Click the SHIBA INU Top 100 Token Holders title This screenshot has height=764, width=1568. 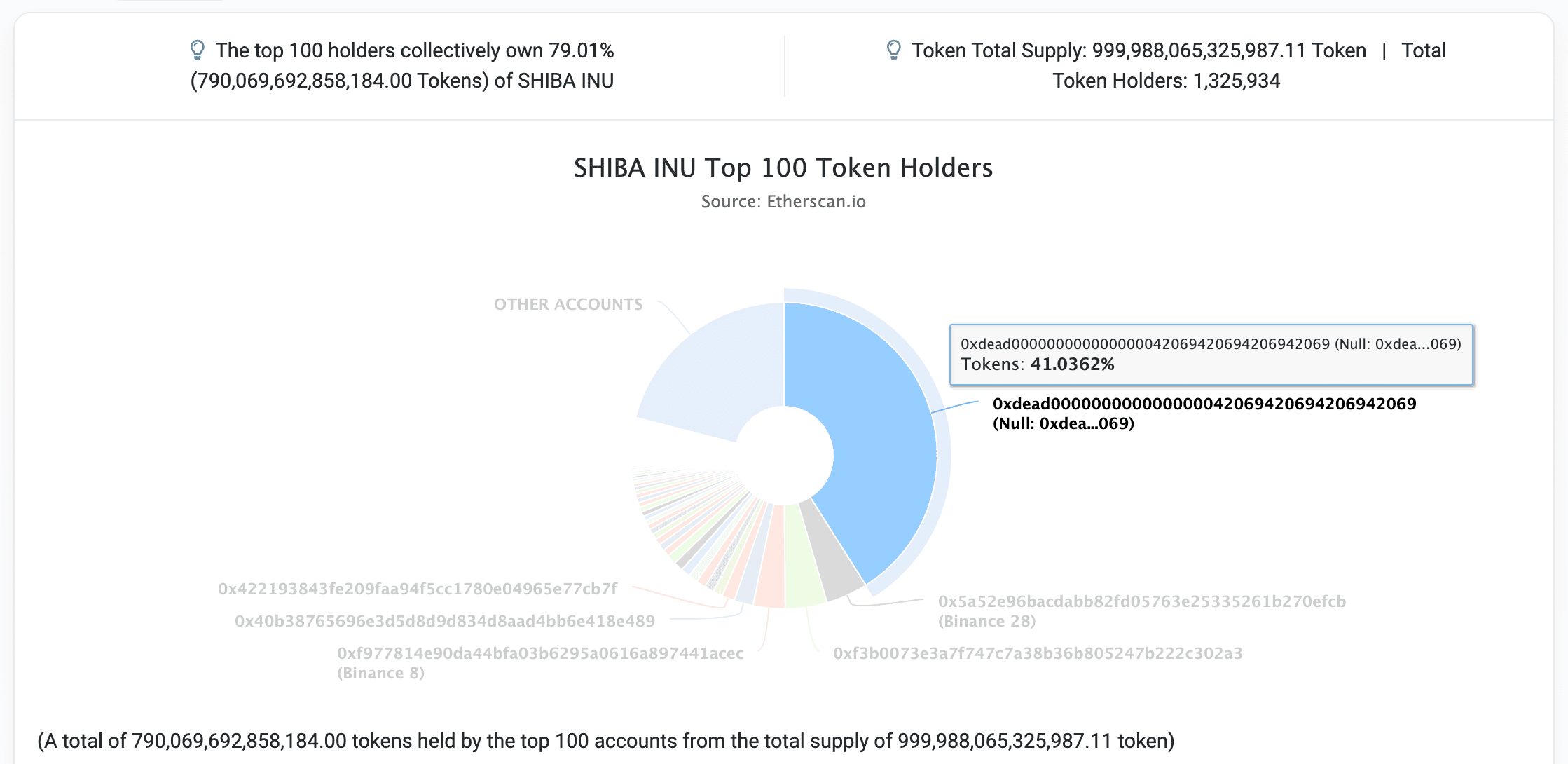tap(783, 168)
